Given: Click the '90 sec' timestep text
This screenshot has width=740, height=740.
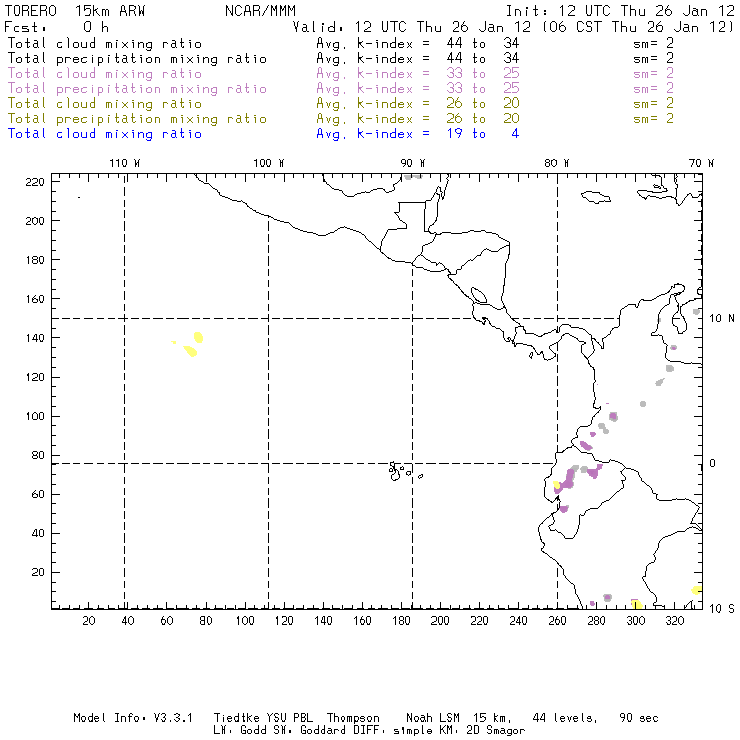Looking at the screenshot, I should pyautogui.click(x=639, y=718).
